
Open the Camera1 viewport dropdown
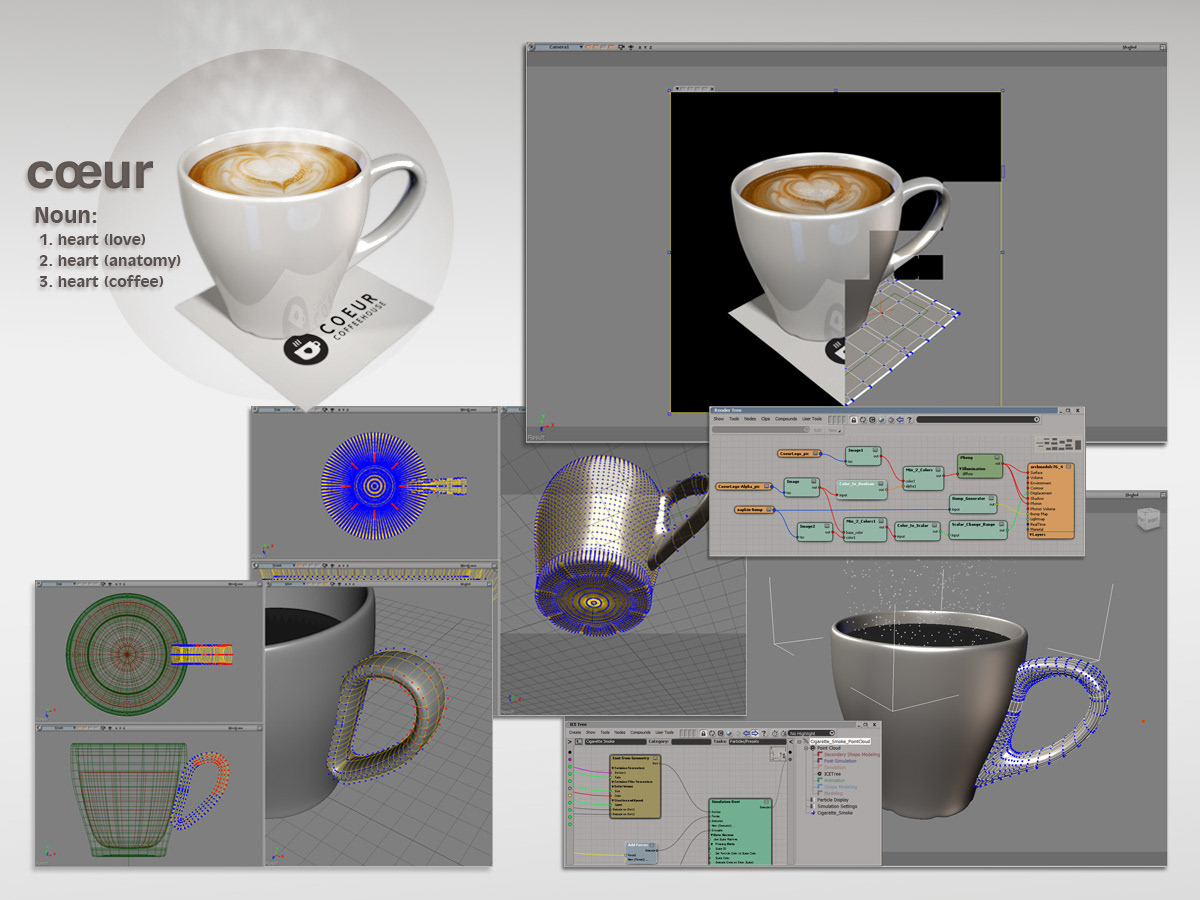coord(558,46)
